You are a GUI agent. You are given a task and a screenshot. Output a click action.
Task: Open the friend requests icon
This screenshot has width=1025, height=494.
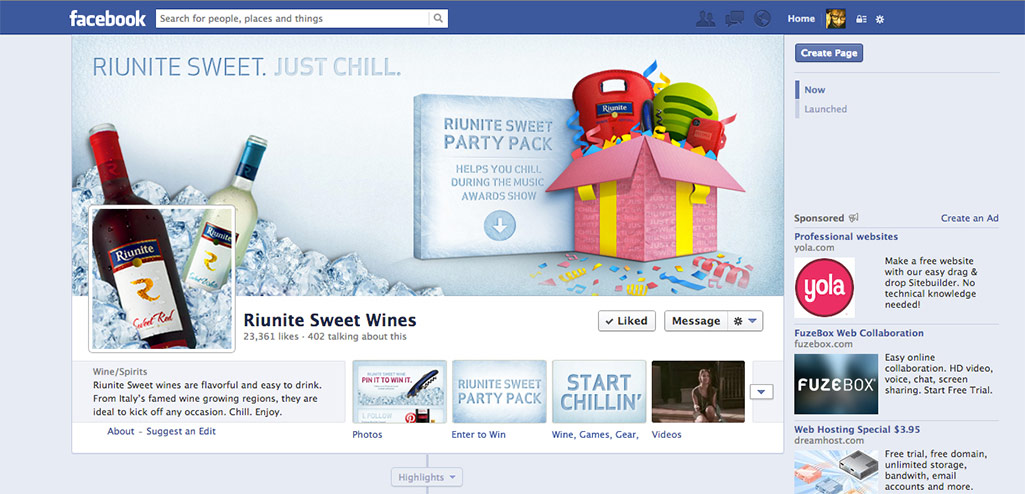706,18
